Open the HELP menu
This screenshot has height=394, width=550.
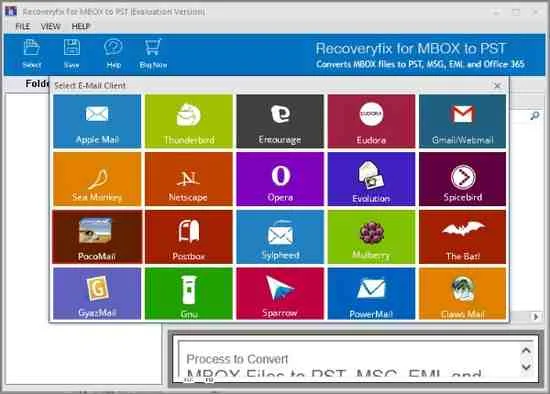81,27
